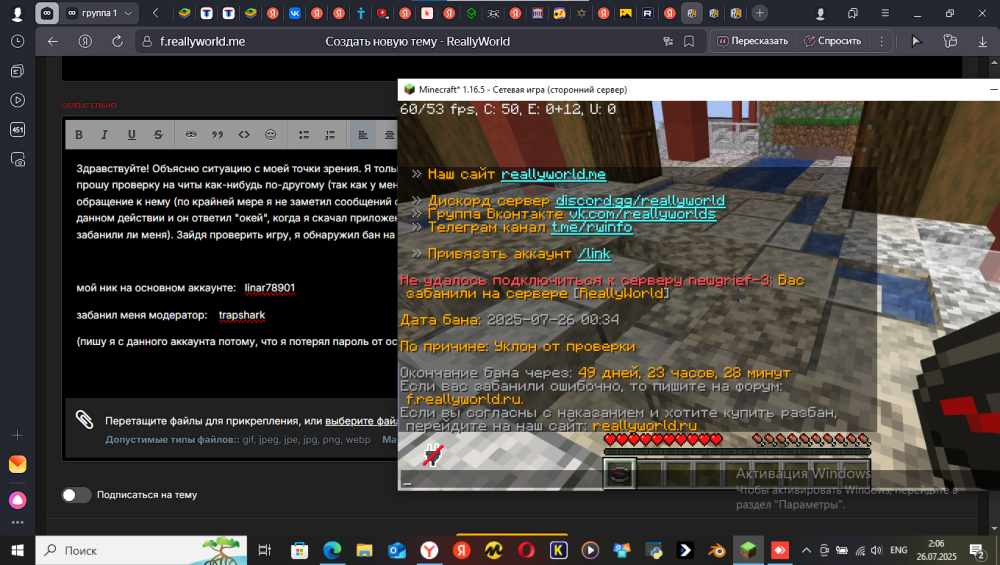The width and height of the screenshot is (1000, 565).
Task: Open Blender from the taskbar
Action: coord(717,550)
